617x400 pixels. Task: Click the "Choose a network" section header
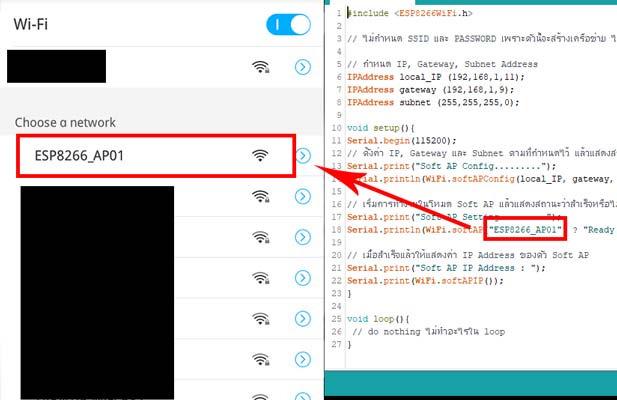pos(65,122)
